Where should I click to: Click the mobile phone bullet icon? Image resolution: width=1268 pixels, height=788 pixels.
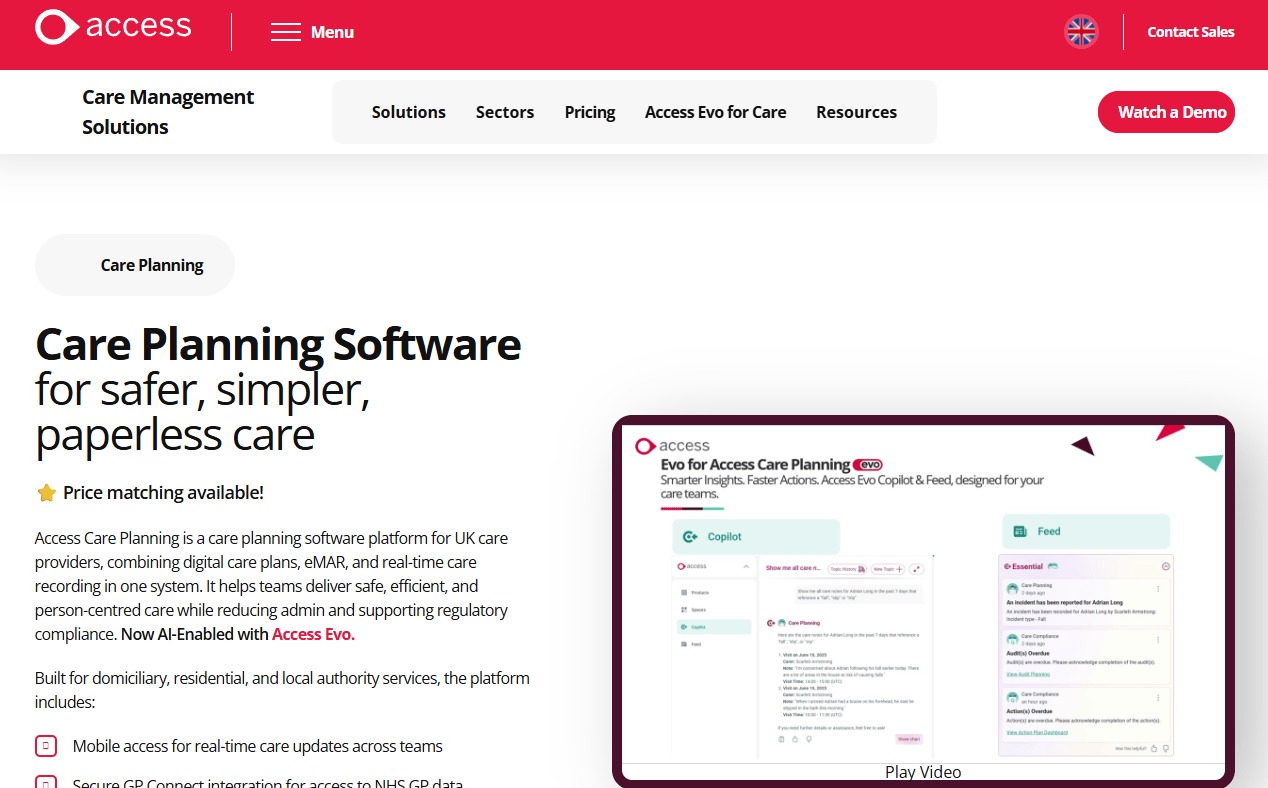(x=46, y=746)
